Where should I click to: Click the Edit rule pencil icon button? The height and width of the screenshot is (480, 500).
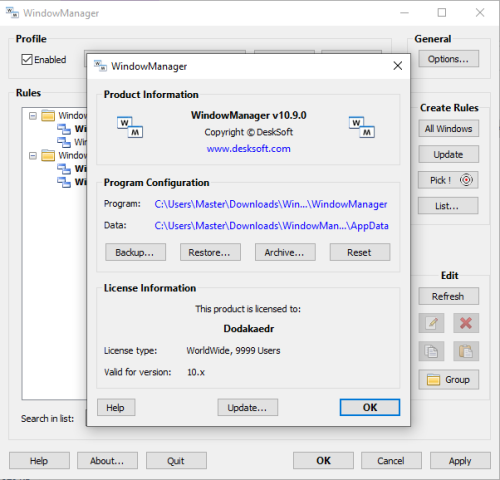pos(431,323)
